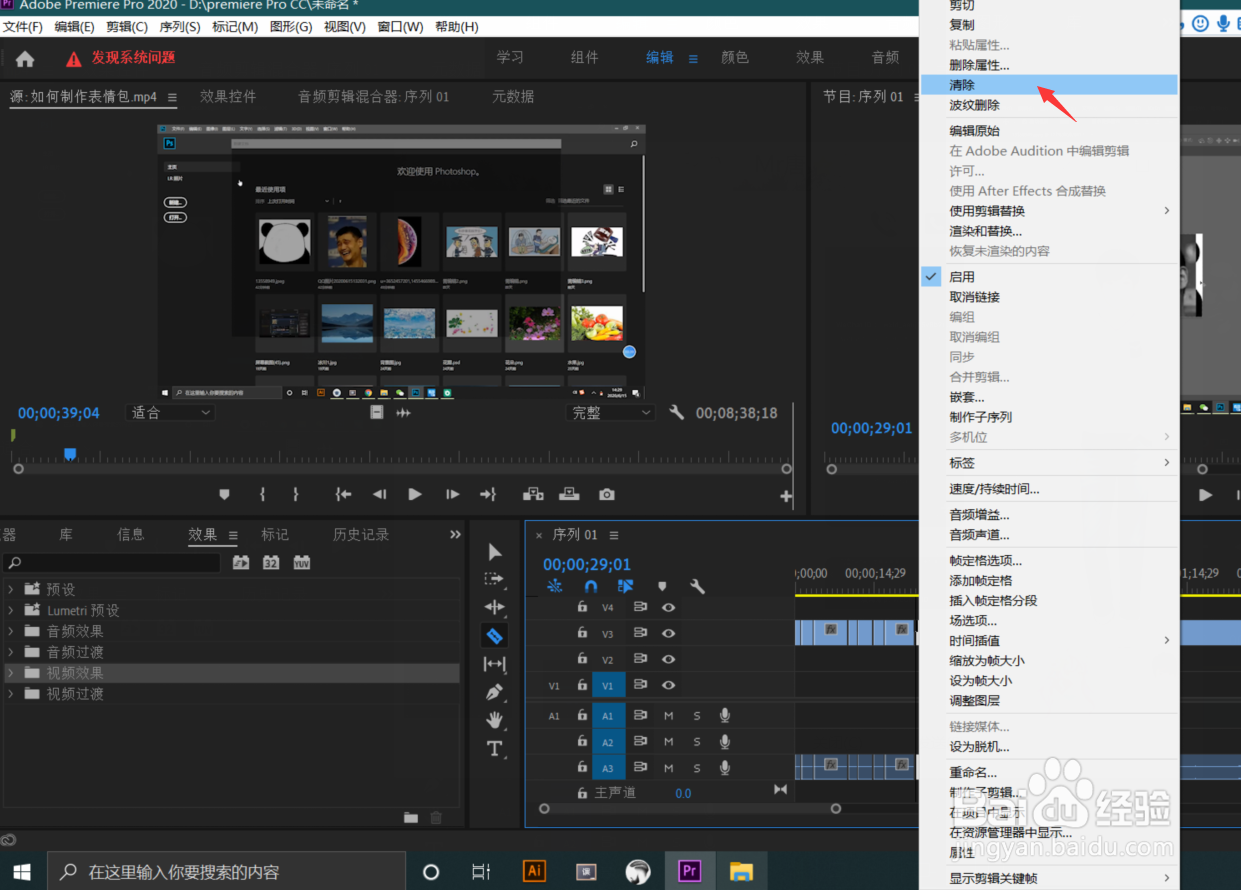Select the Ripple Edit tool

coord(494,607)
